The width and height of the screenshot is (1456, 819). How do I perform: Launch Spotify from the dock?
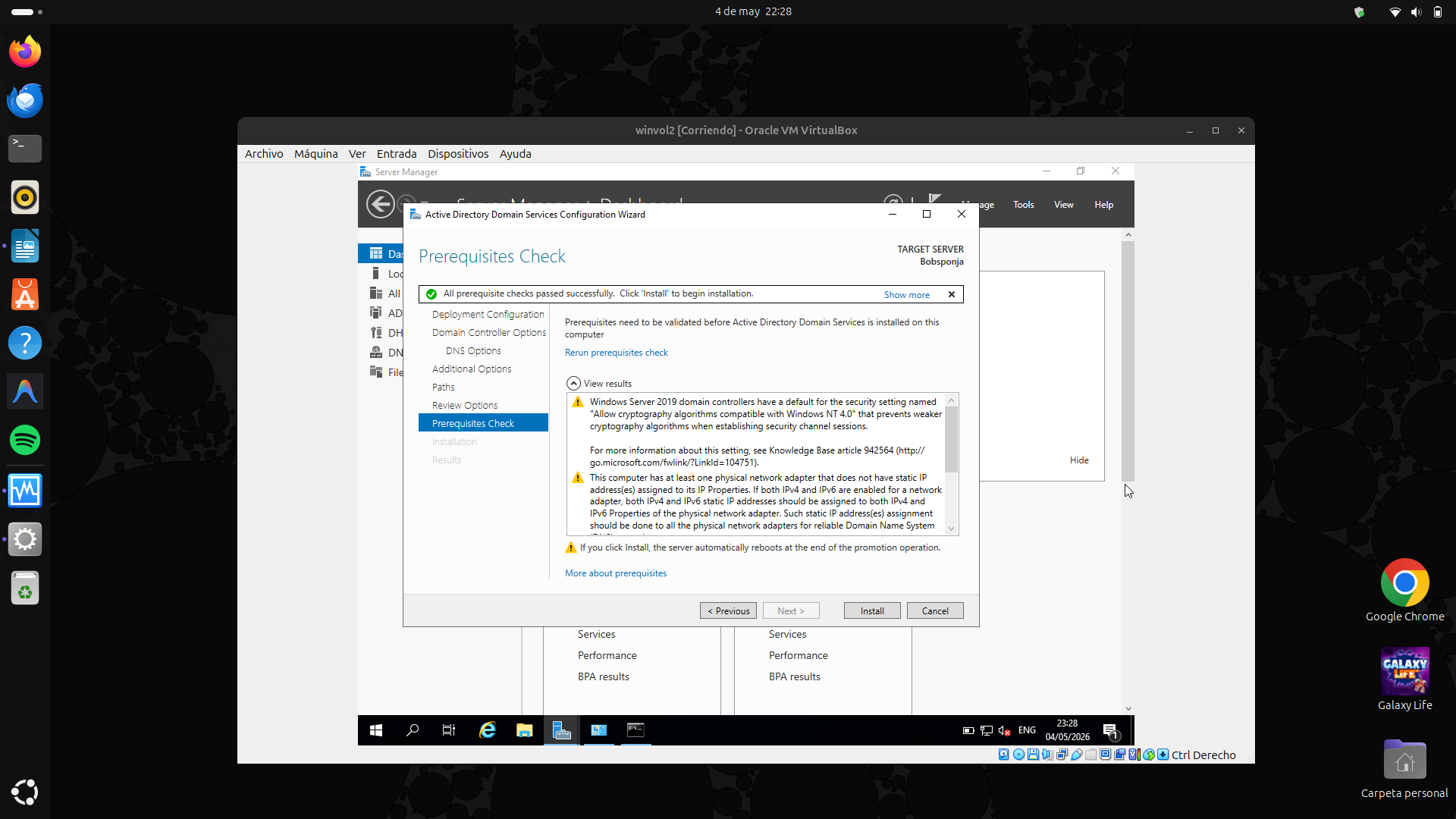click(x=25, y=440)
